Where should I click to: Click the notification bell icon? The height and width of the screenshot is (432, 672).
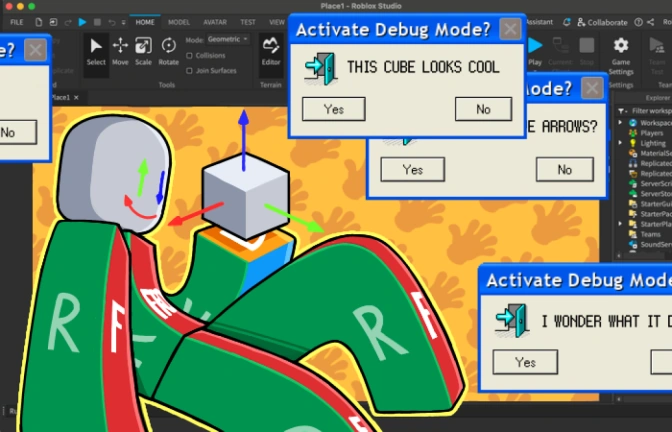(567, 22)
